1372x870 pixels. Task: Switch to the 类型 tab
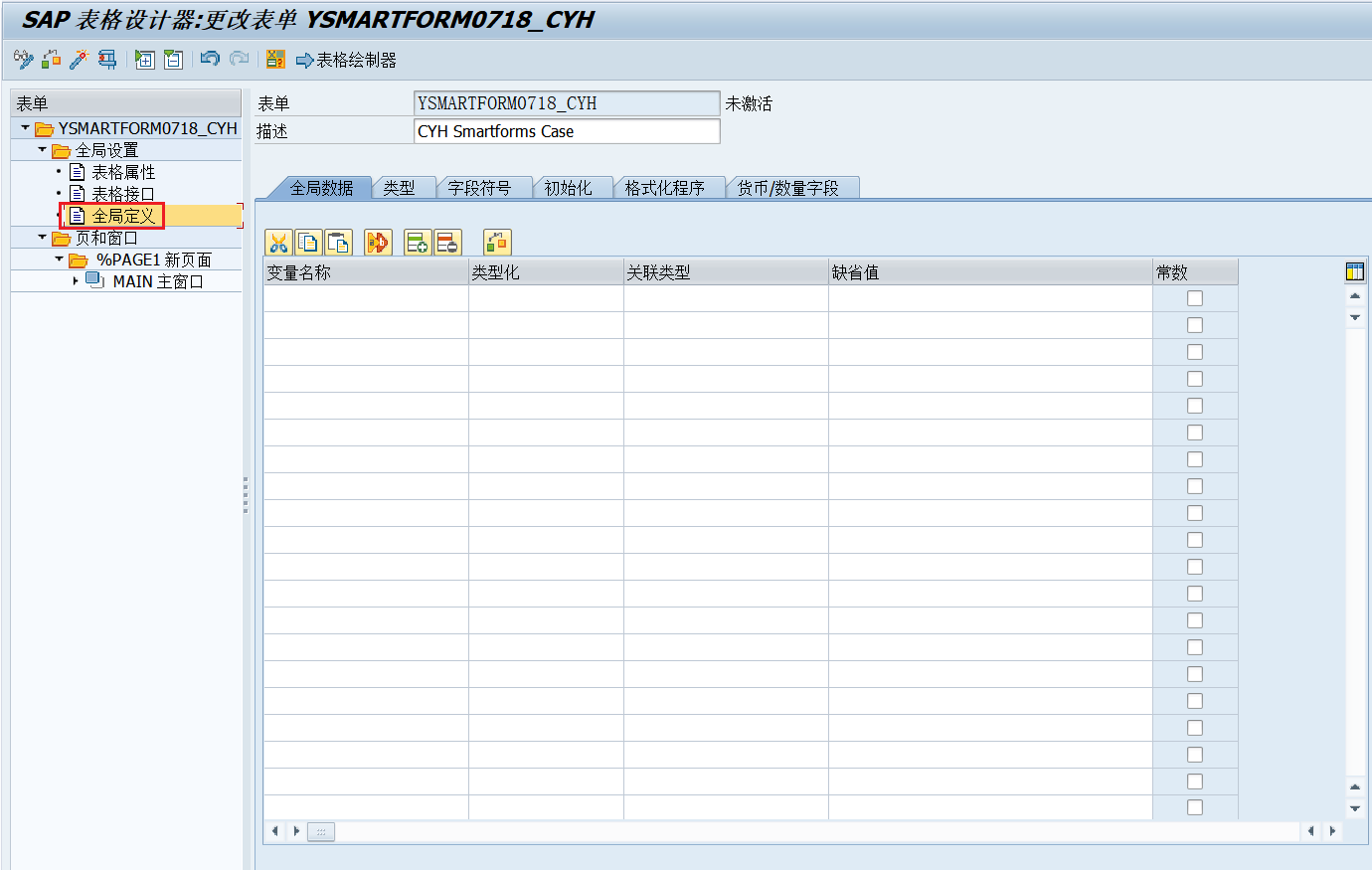(400, 188)
